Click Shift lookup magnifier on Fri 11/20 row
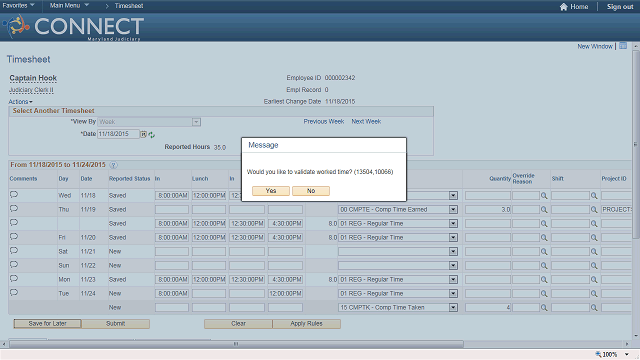 point(594,238)
